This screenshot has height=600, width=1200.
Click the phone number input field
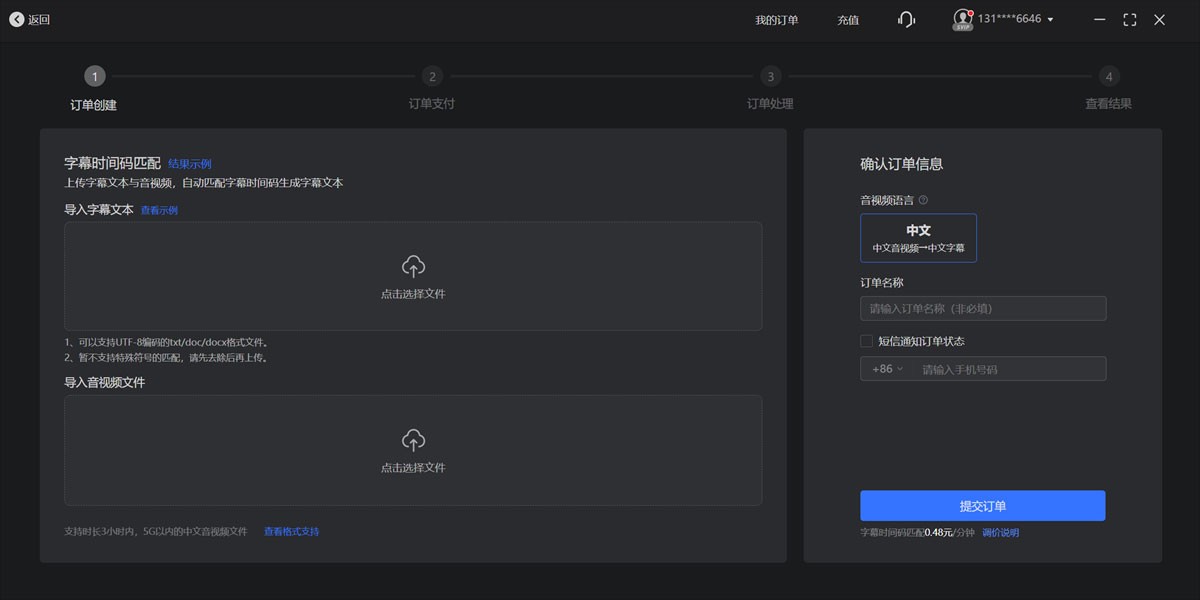1010,369
